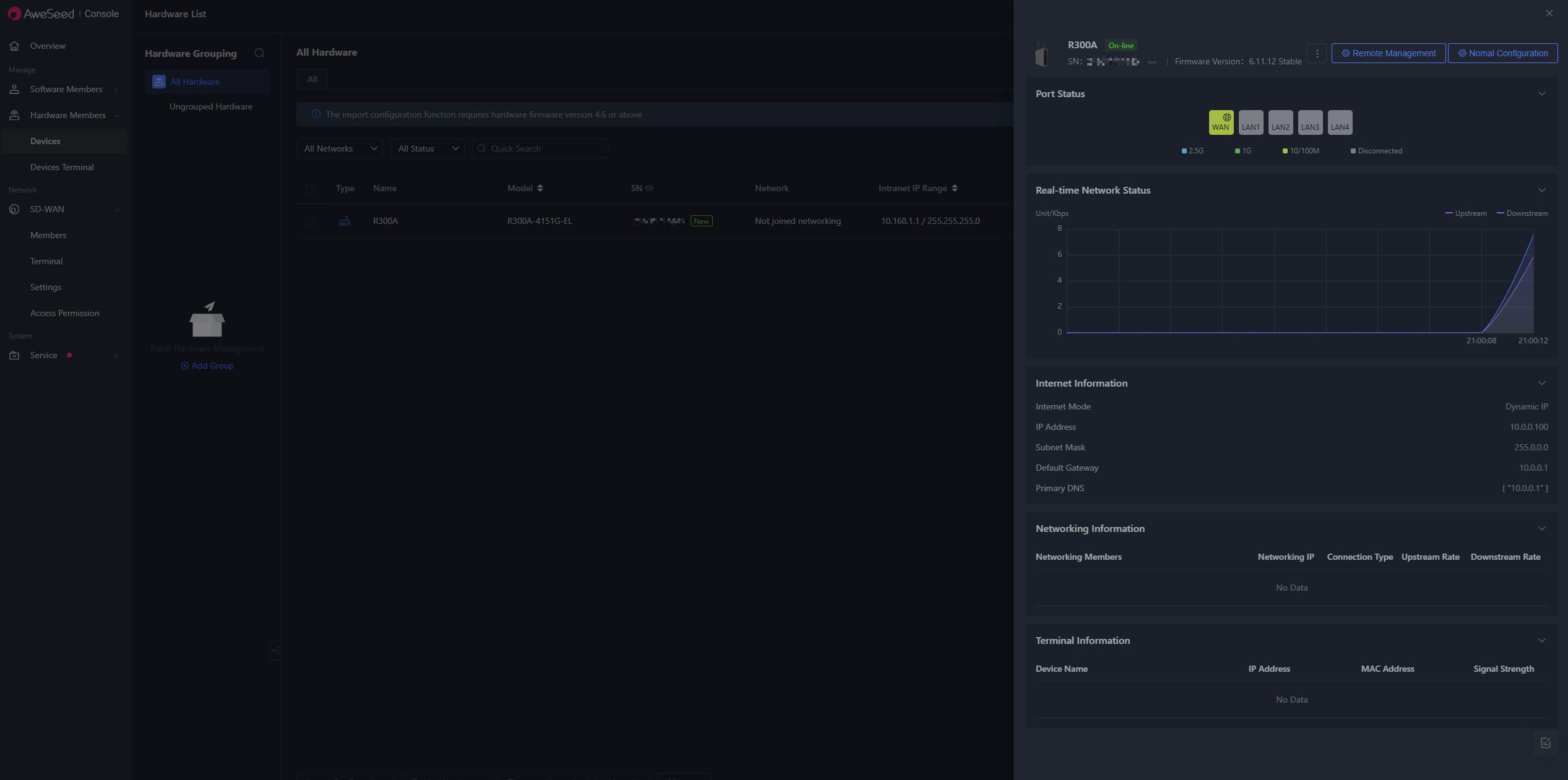Image resolution: width=1568 pixels, height=780 pixels.
Task: Select the LAN1 port
Action: click(1251, 122)
